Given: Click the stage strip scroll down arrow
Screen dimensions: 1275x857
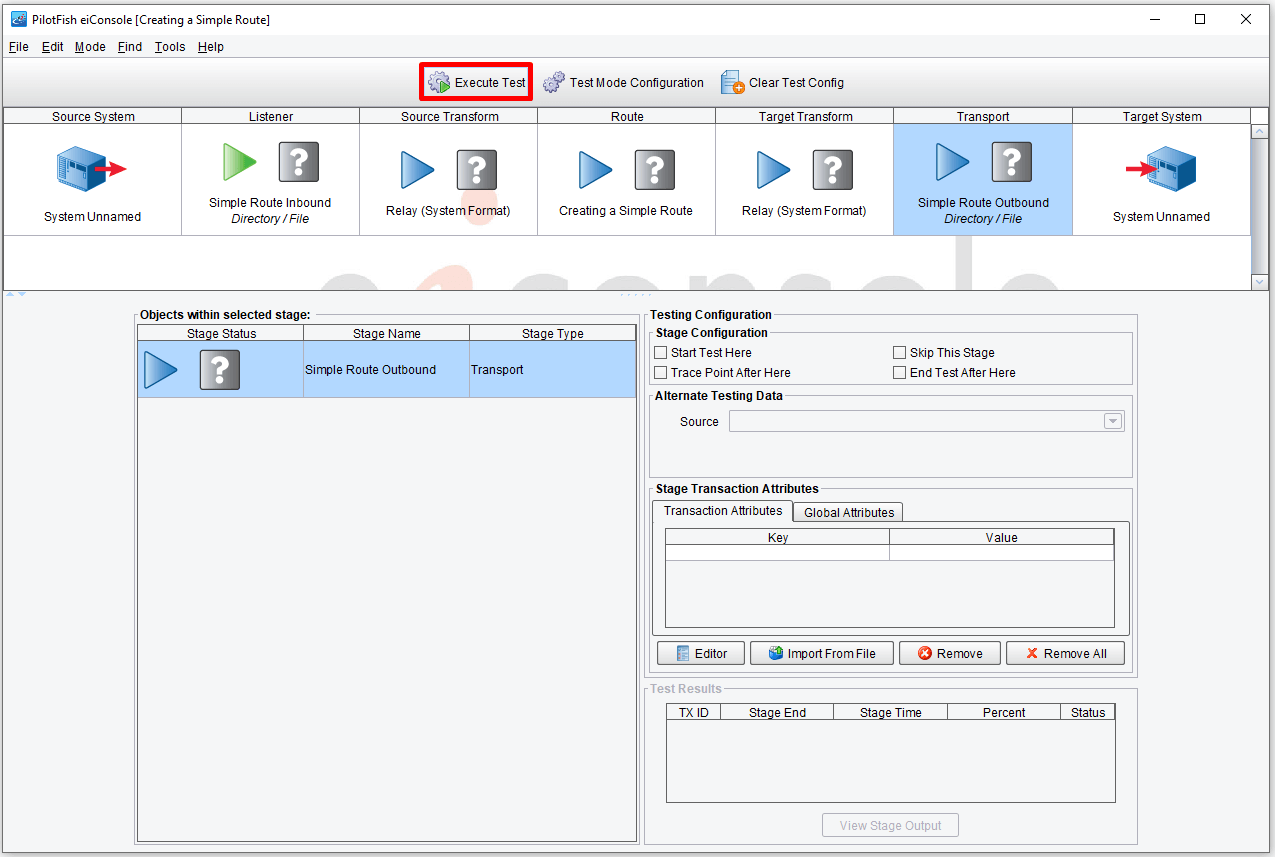Looking at the screenshot, I should tap(1260, 282).
